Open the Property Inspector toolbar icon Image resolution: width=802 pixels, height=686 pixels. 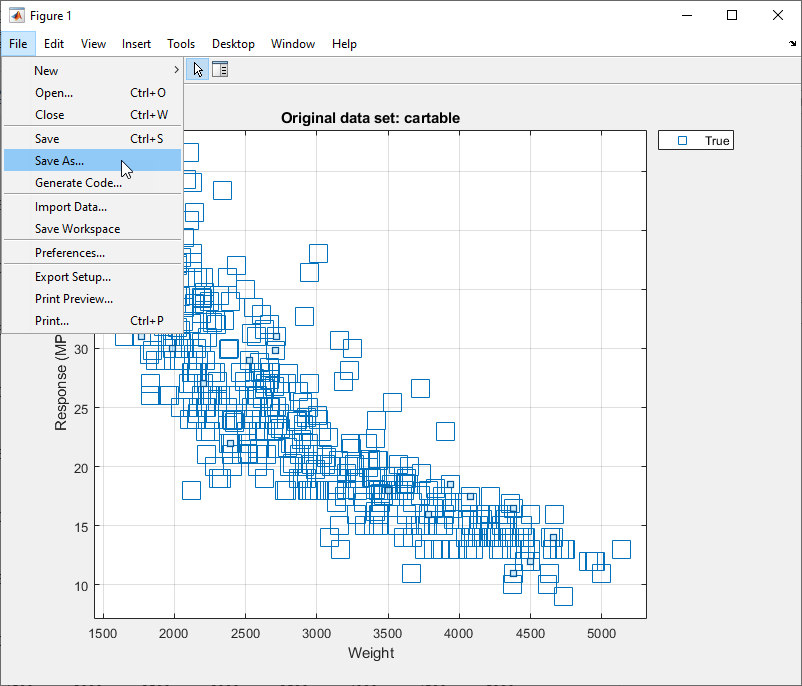pyautogui.click(x=220, y=69)
